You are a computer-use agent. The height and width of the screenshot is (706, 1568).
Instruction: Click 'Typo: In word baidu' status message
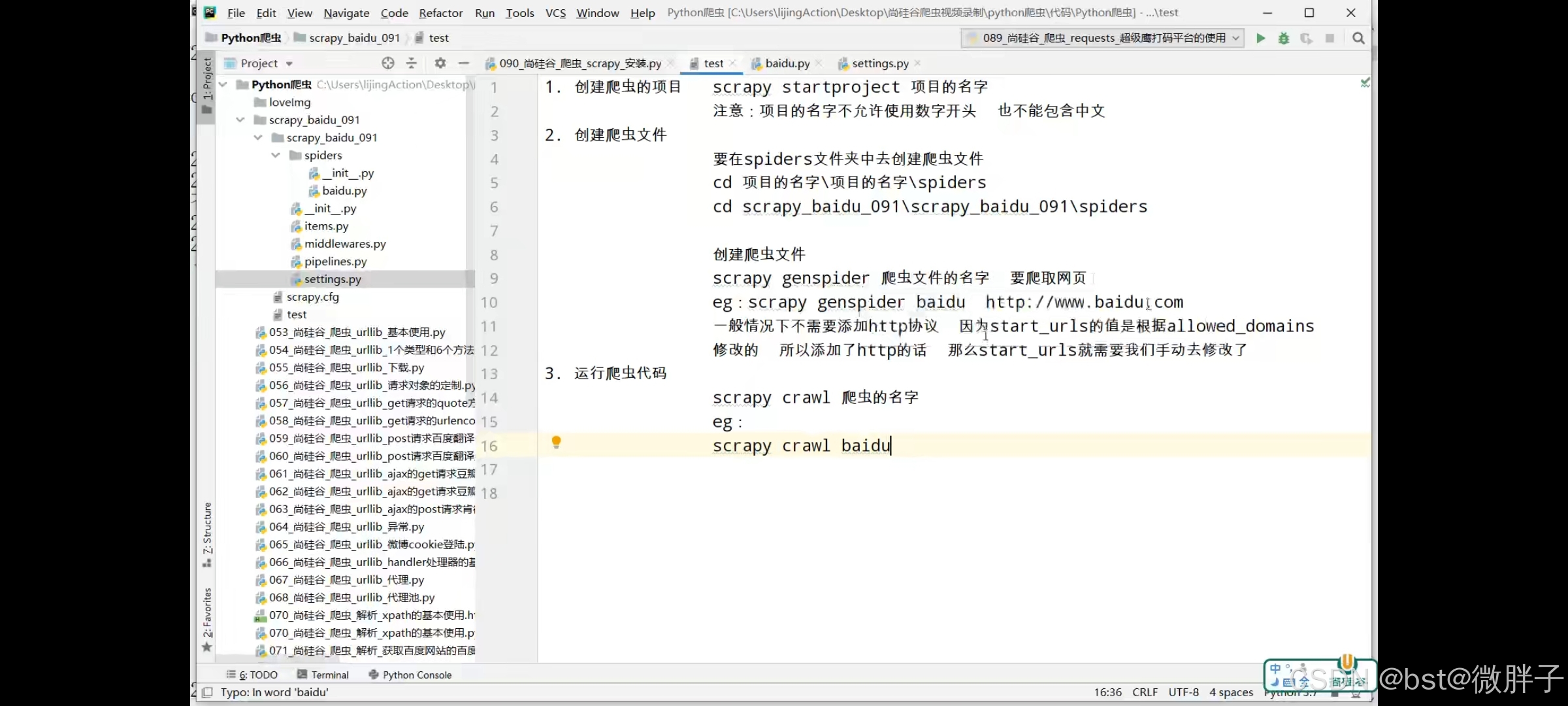[x=274, y=692]
